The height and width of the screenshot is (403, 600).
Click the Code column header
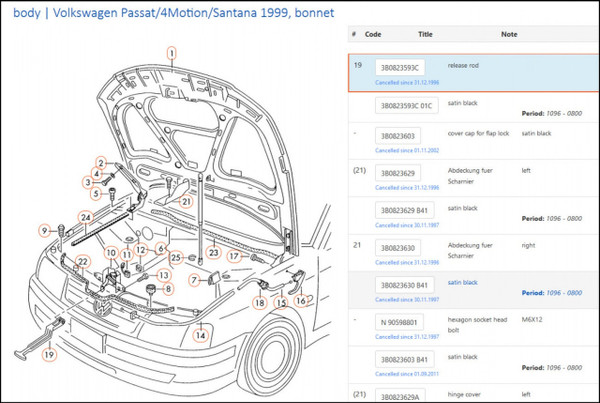[374, 34]
